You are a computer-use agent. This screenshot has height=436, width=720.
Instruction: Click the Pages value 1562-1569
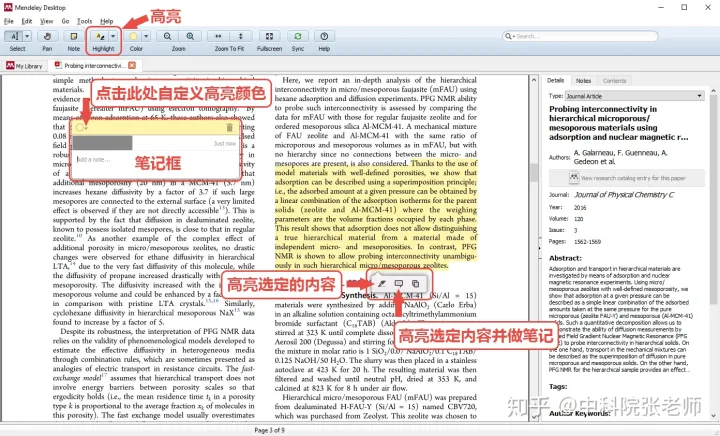point(587,241)
